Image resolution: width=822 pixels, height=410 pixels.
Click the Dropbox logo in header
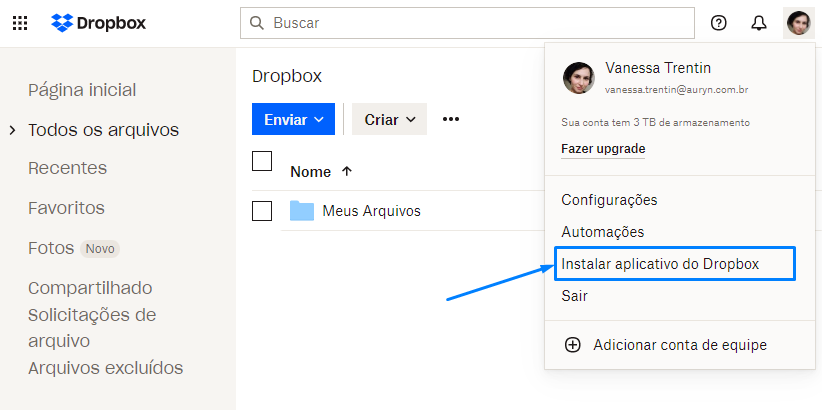(99, 23)
